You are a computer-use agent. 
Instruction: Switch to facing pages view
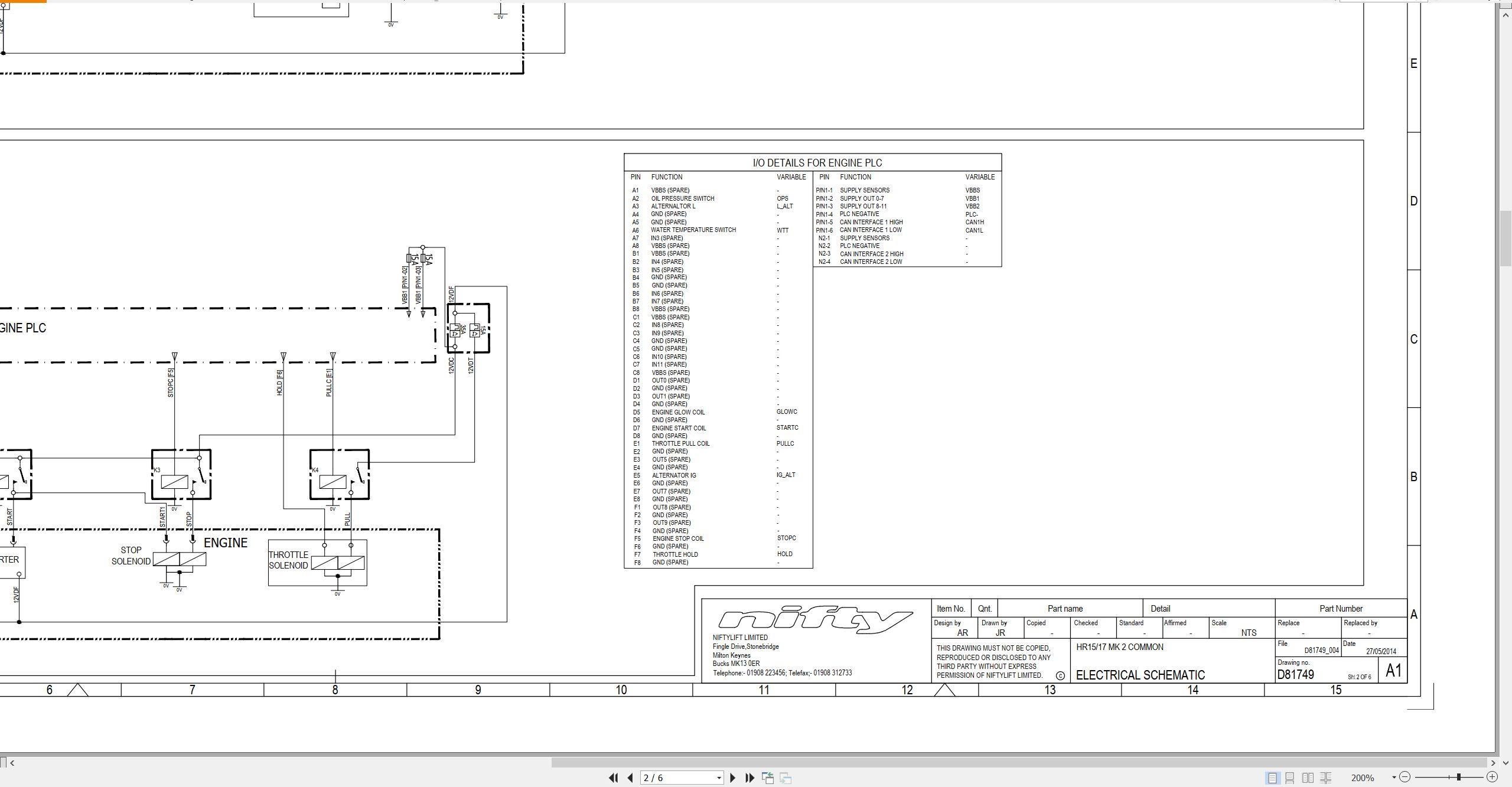click(1308, 778)
